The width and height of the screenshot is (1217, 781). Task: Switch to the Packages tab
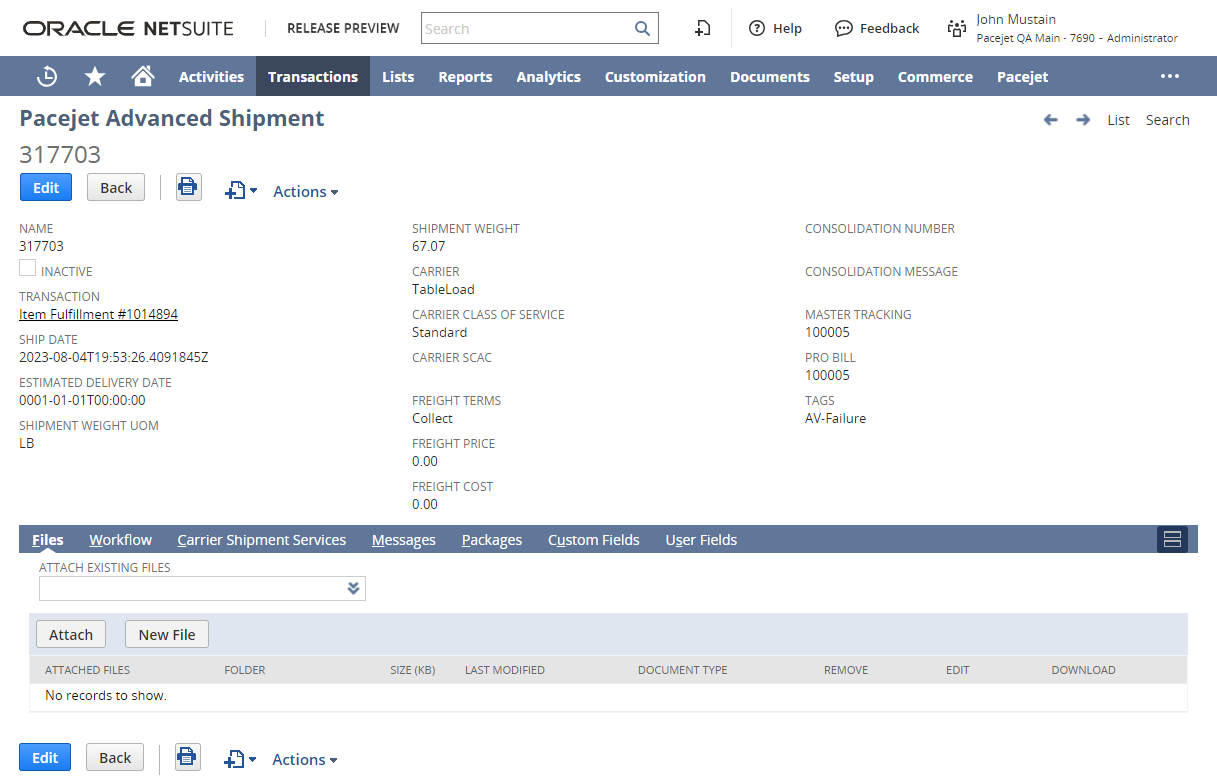[x=491, y=540]
